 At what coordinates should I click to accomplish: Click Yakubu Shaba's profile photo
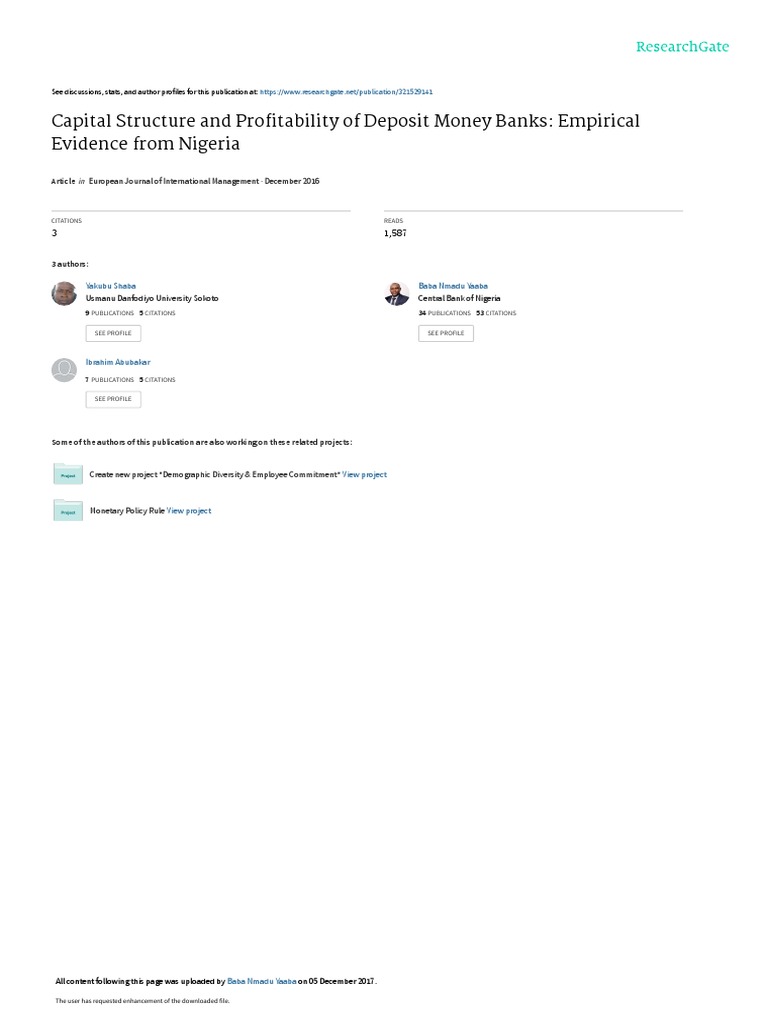click(64, 293)
